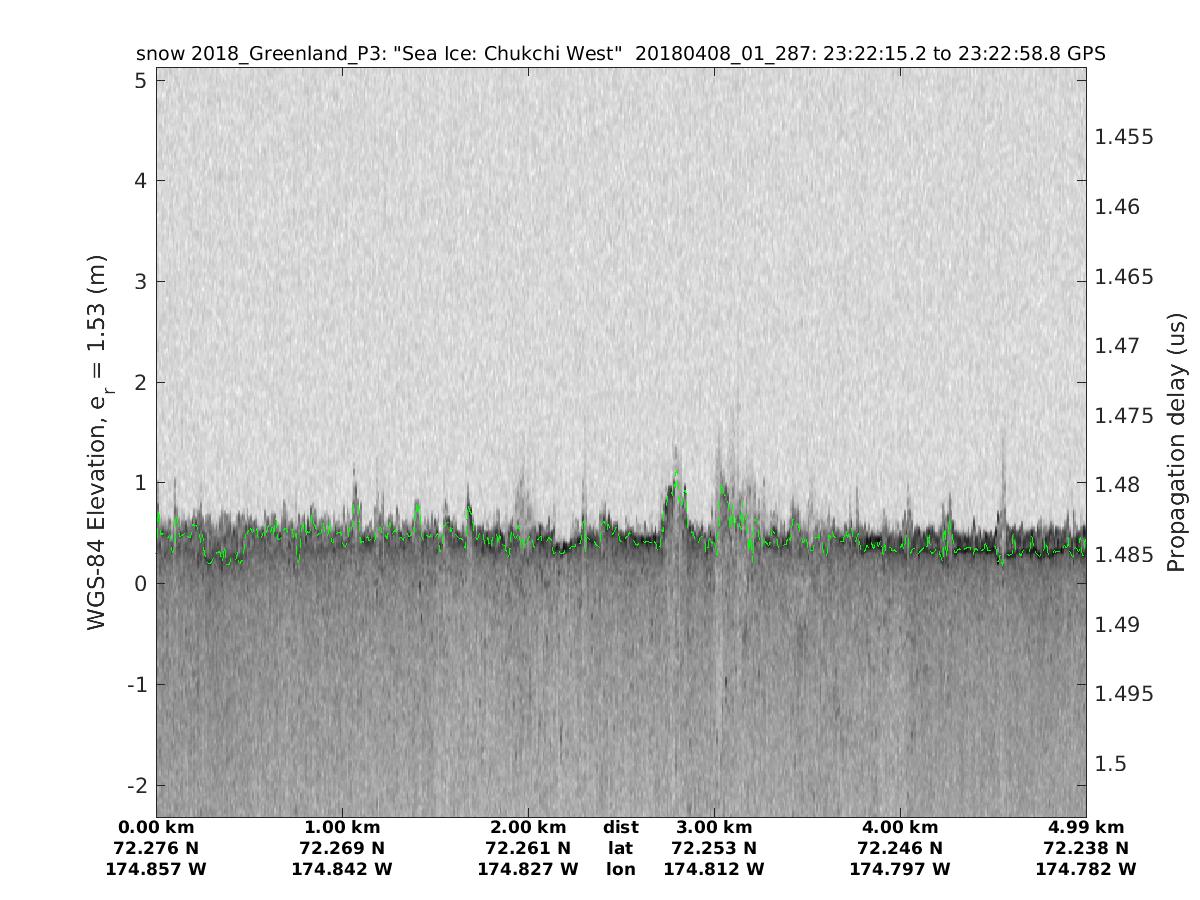Click the 4.99 km distance tick label

point(1085,827)
